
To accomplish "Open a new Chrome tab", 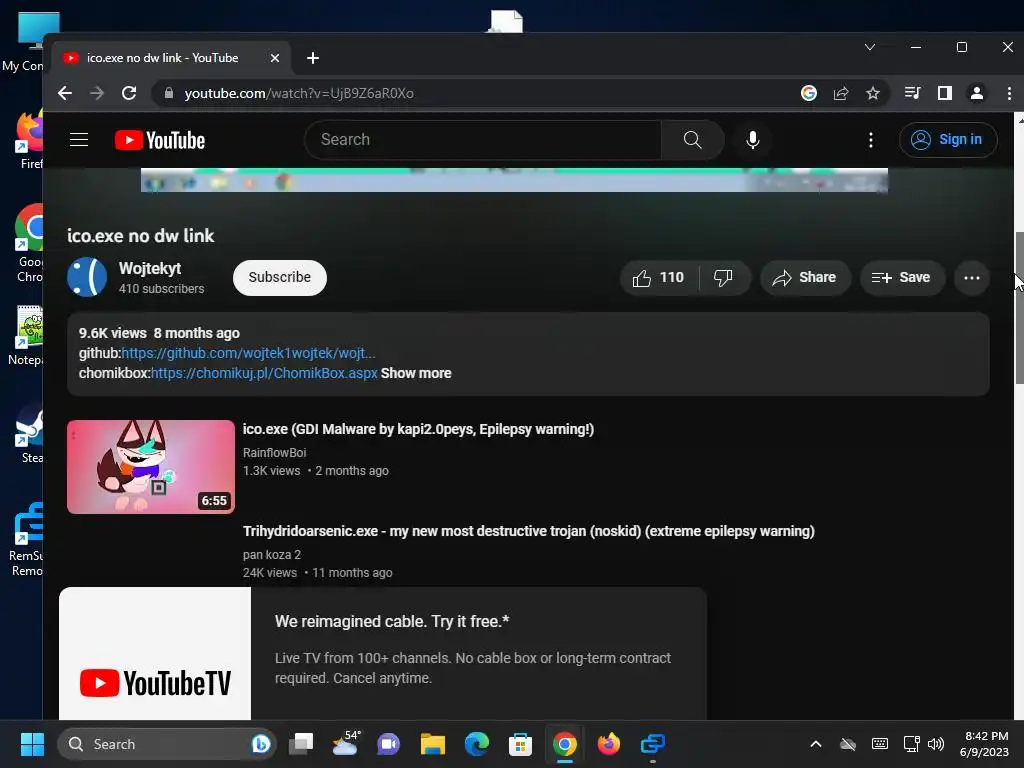I will [x=313, y=58].
